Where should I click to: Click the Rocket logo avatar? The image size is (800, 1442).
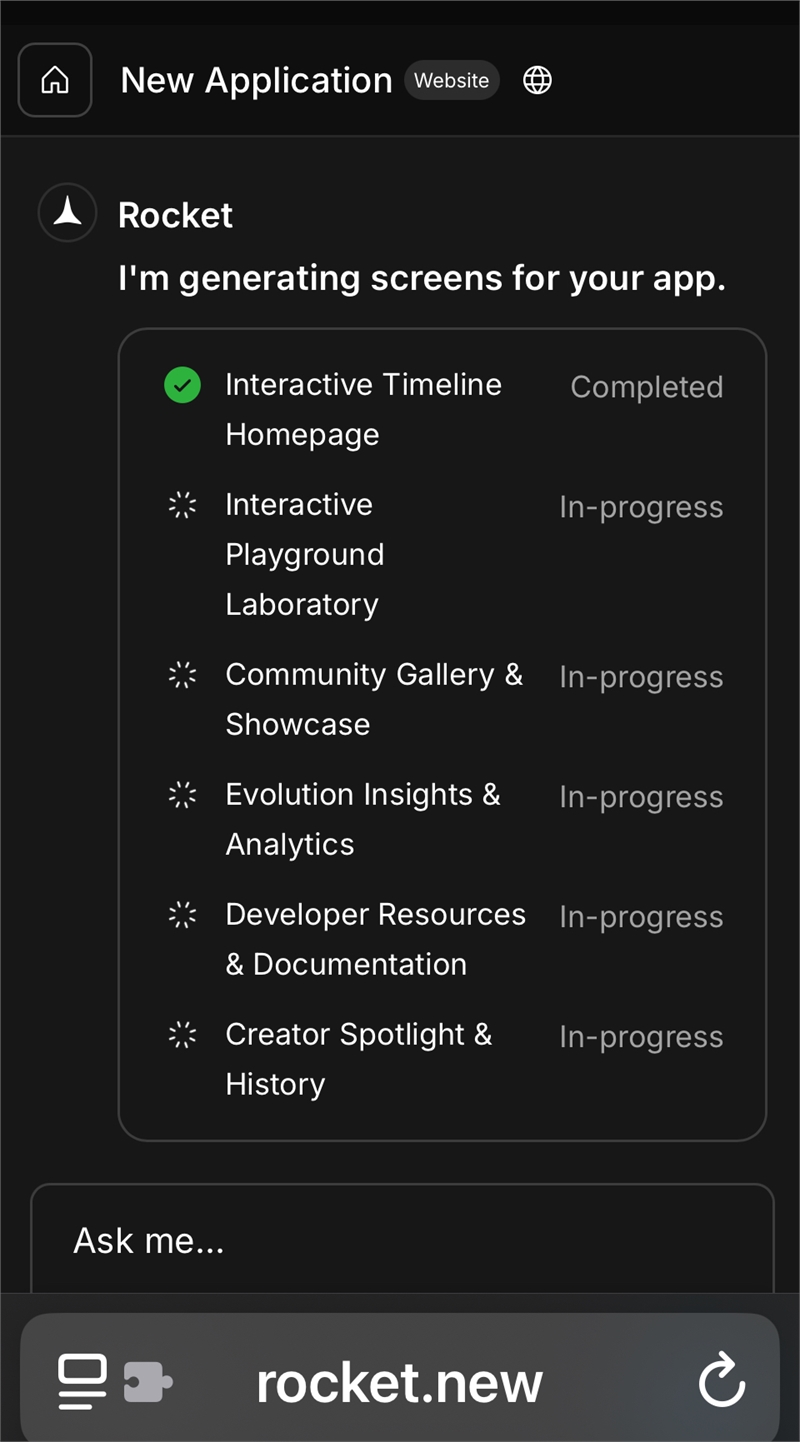click(x=68, y=213)
